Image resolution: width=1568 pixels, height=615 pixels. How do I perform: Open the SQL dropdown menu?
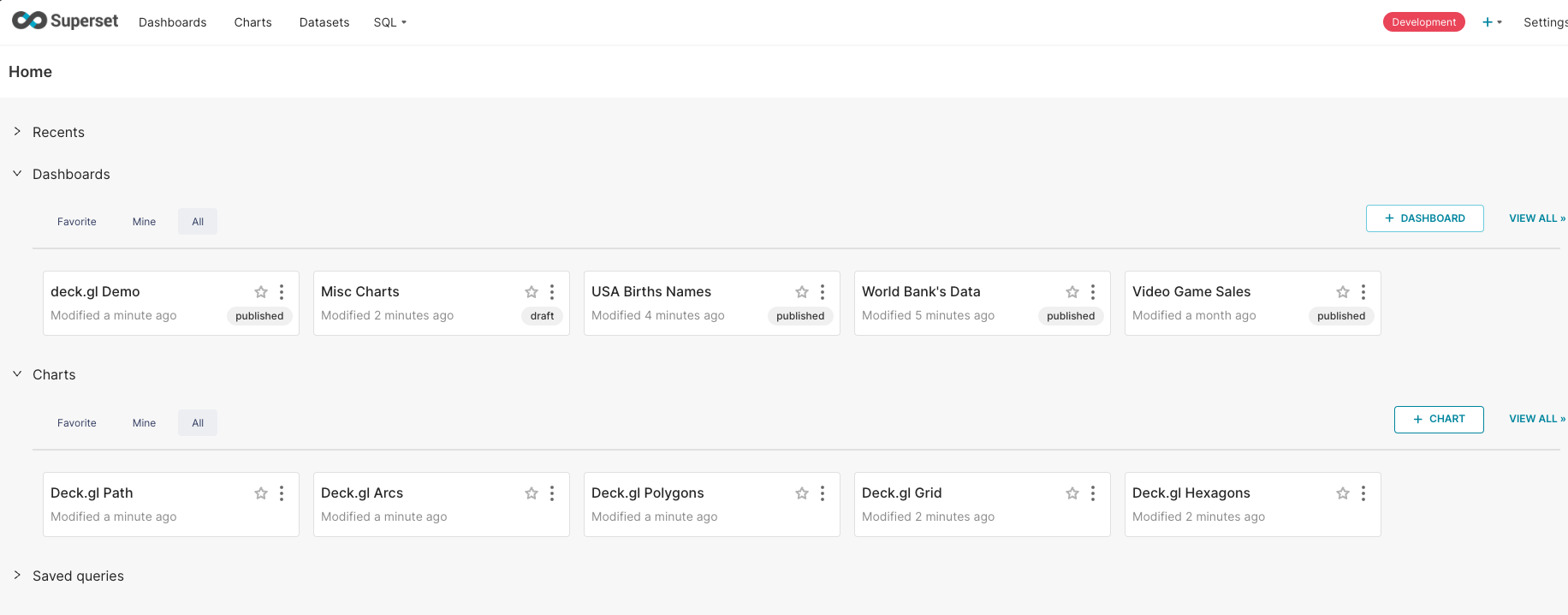coord(389,22)
